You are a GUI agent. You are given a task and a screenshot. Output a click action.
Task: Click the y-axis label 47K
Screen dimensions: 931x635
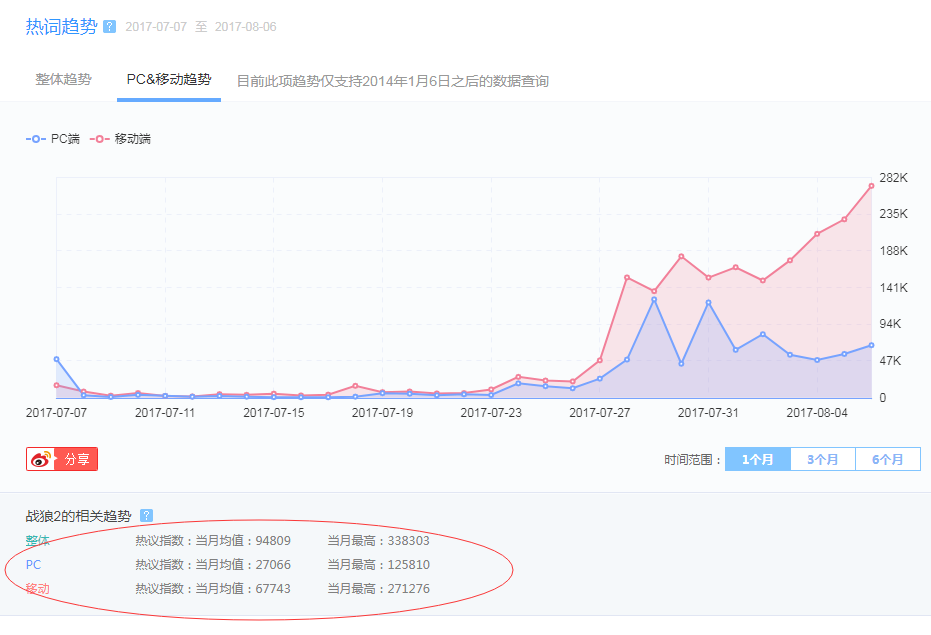[890, 361]
